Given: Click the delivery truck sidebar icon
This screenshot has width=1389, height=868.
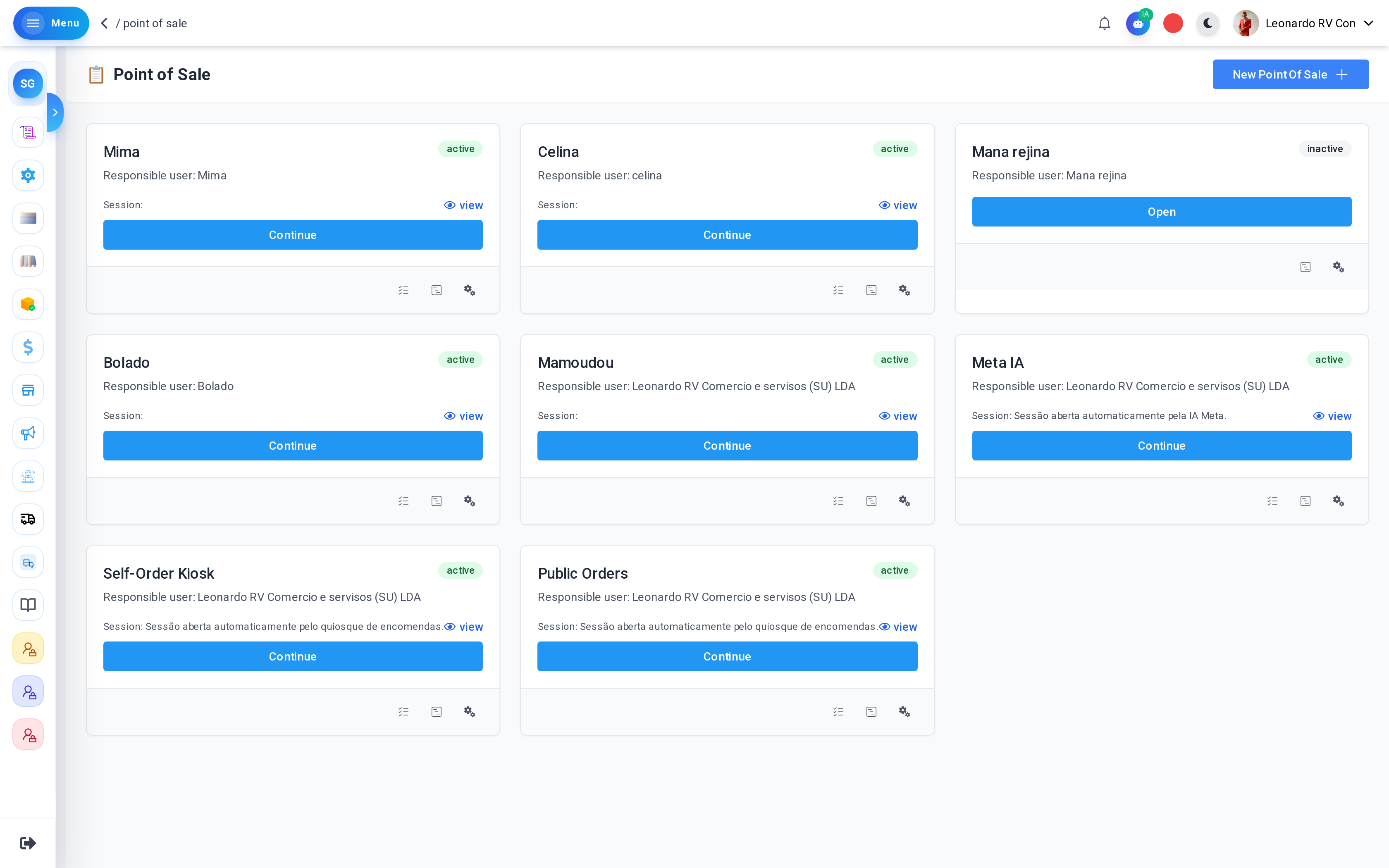Looking at the screenshot, I should click(x=28, y=519).
